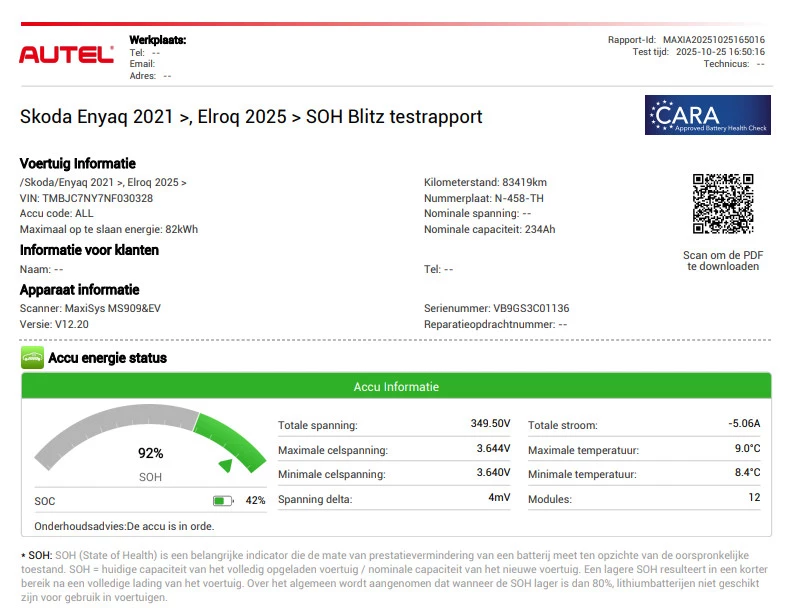Select the Rapport-Id value MAXIA20251025165016
This screenshot has height=610, width=792.
[714, 39]
